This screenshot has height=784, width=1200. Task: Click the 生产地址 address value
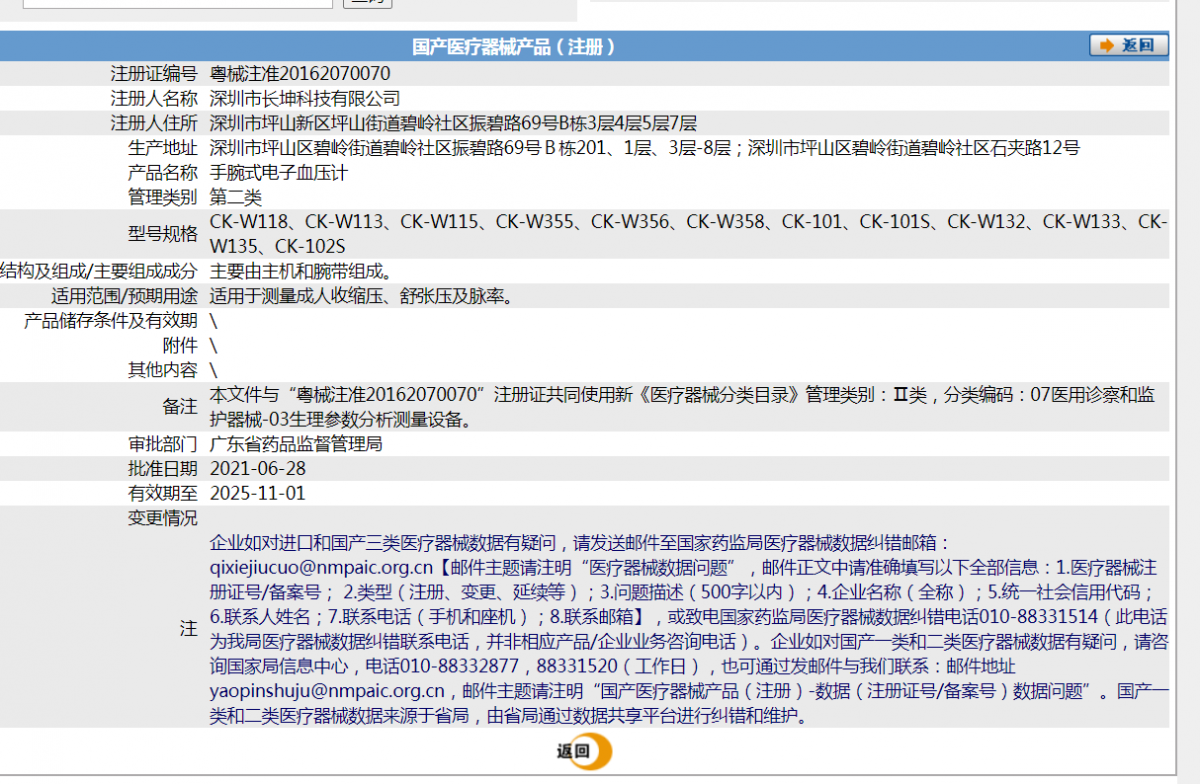tap(644, 148)
